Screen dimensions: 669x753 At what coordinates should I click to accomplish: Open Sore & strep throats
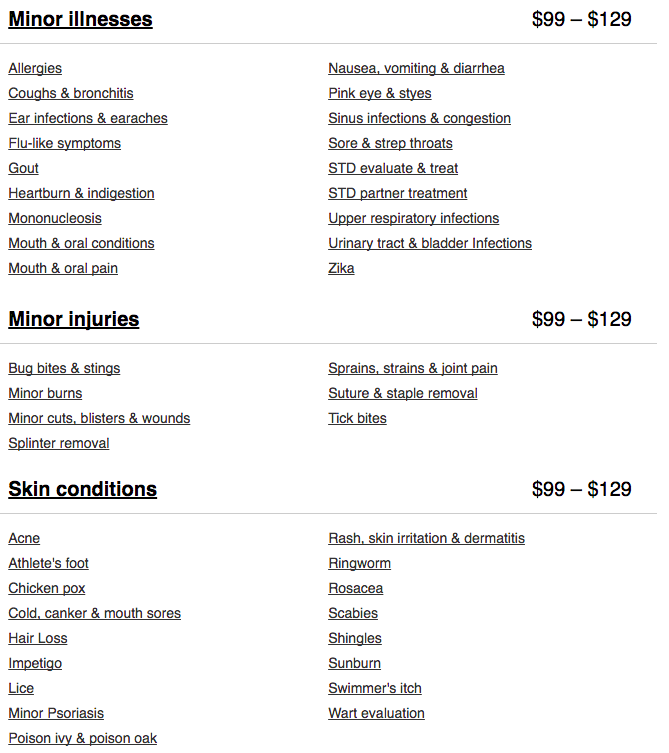click(390, 143)
